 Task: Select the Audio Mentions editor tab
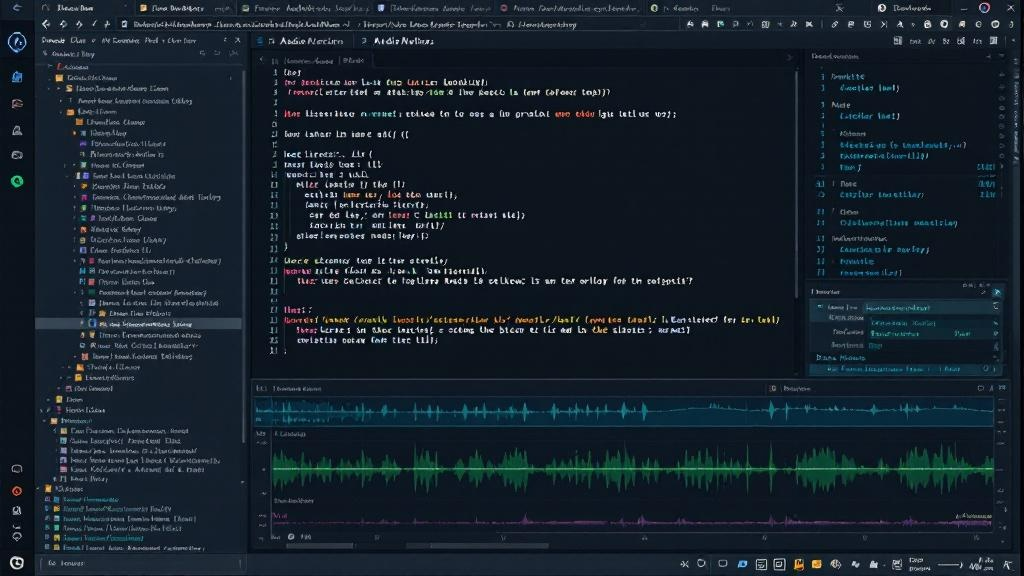[310, 42]
